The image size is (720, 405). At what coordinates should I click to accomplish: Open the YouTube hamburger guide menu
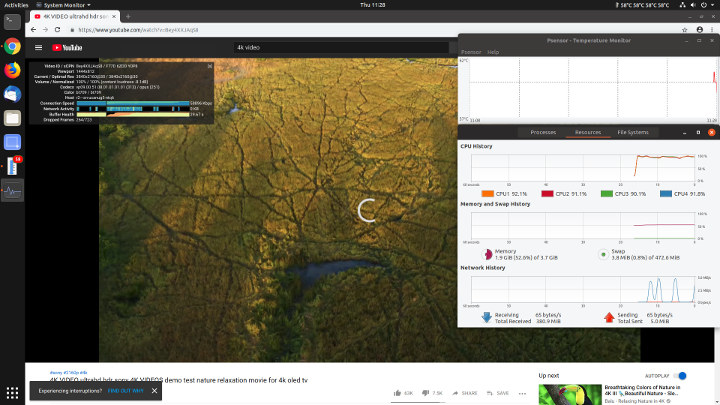39,47
